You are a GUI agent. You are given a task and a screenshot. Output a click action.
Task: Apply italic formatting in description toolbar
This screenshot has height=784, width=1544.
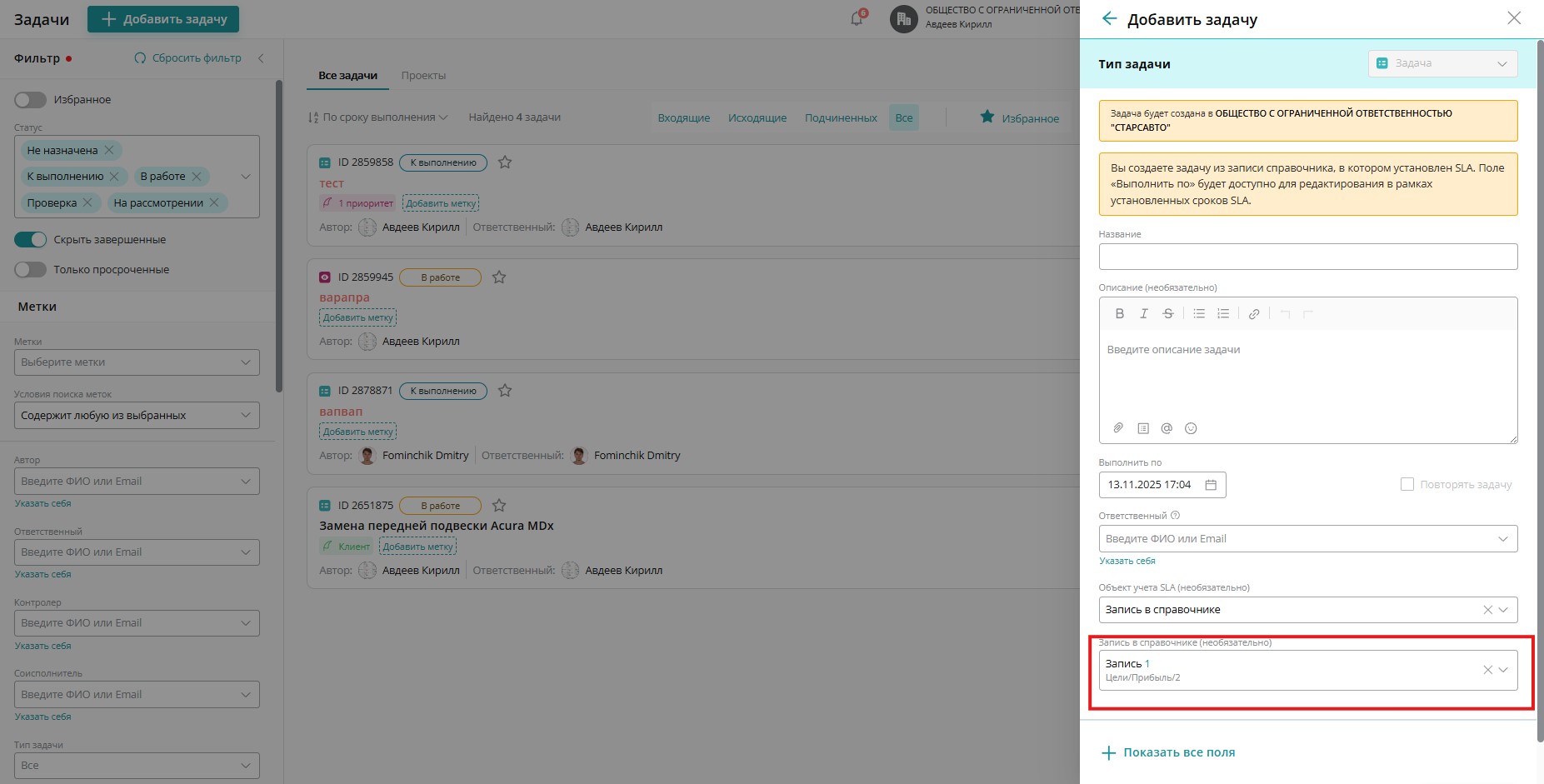1143,314
